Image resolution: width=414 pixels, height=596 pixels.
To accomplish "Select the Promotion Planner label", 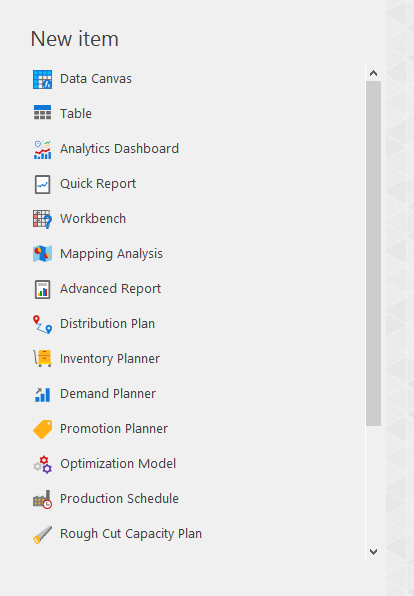I will pos(114,428).
